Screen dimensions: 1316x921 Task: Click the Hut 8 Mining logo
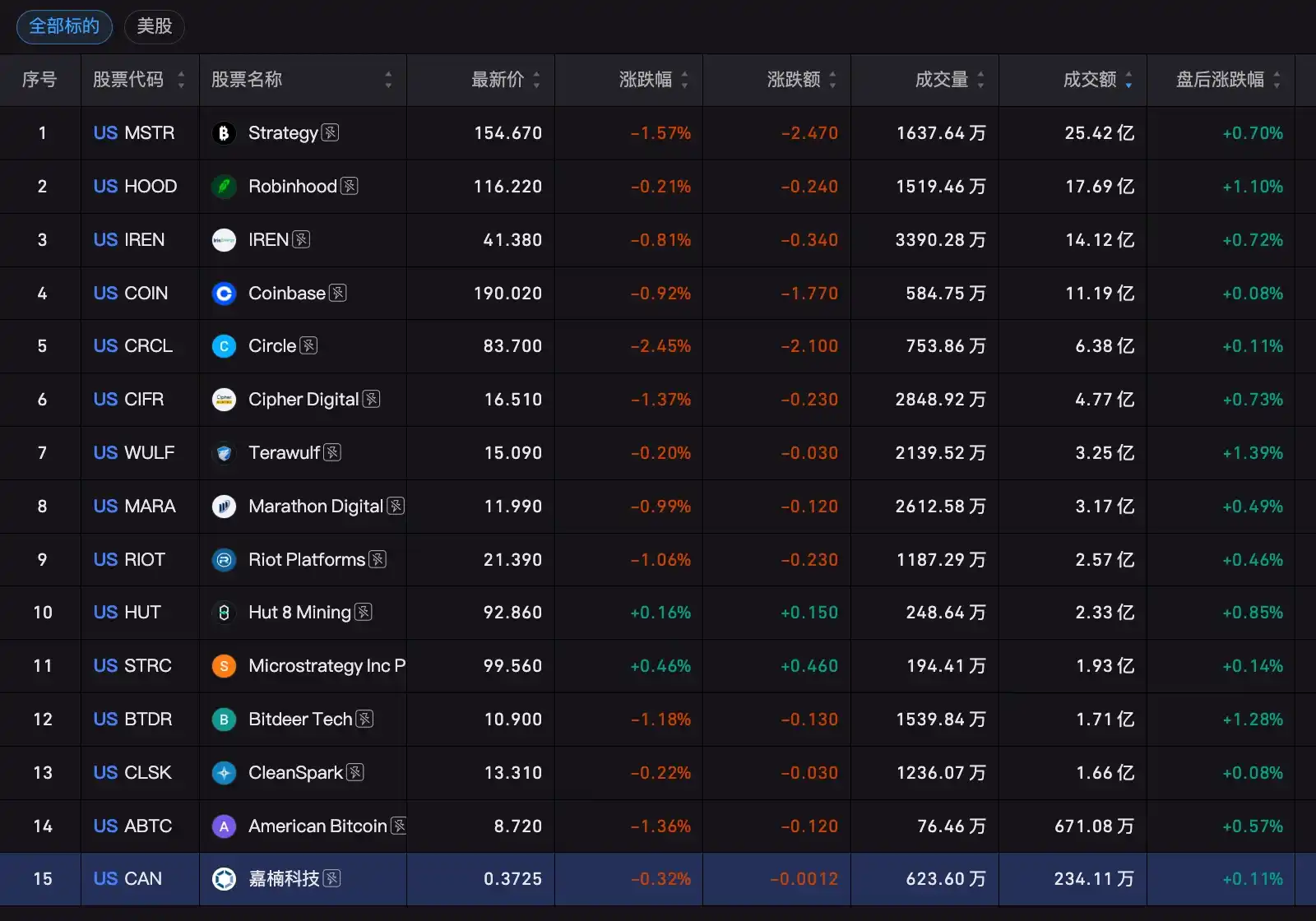click(224, 613)
